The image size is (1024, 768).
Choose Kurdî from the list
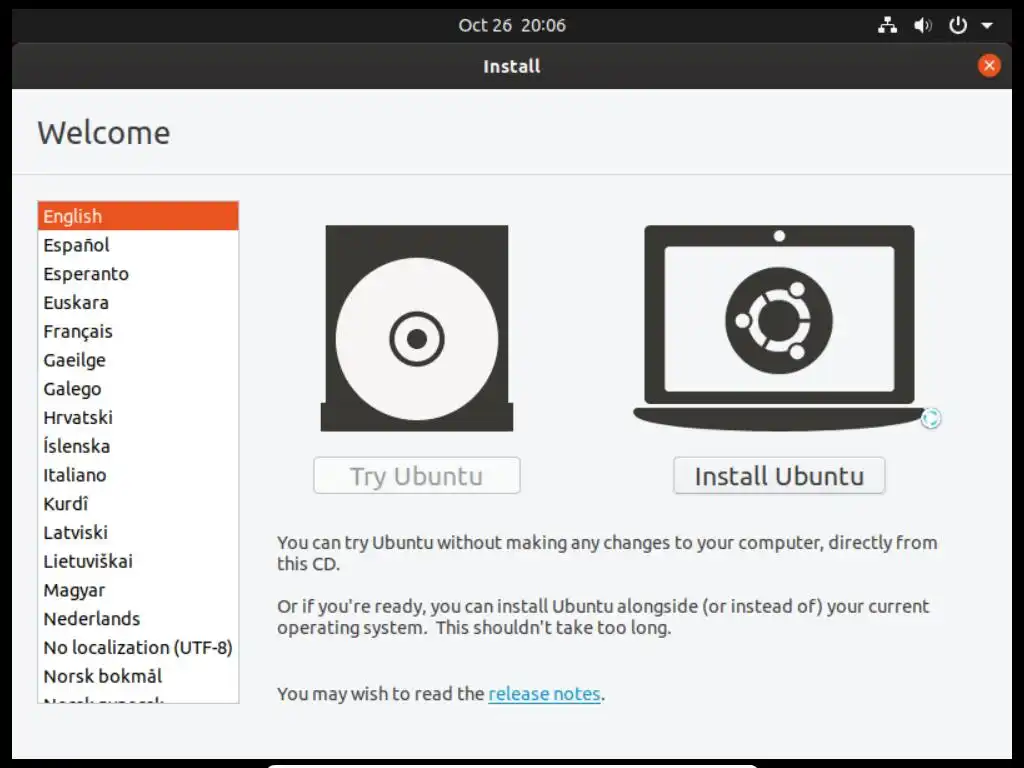[138, 504]
